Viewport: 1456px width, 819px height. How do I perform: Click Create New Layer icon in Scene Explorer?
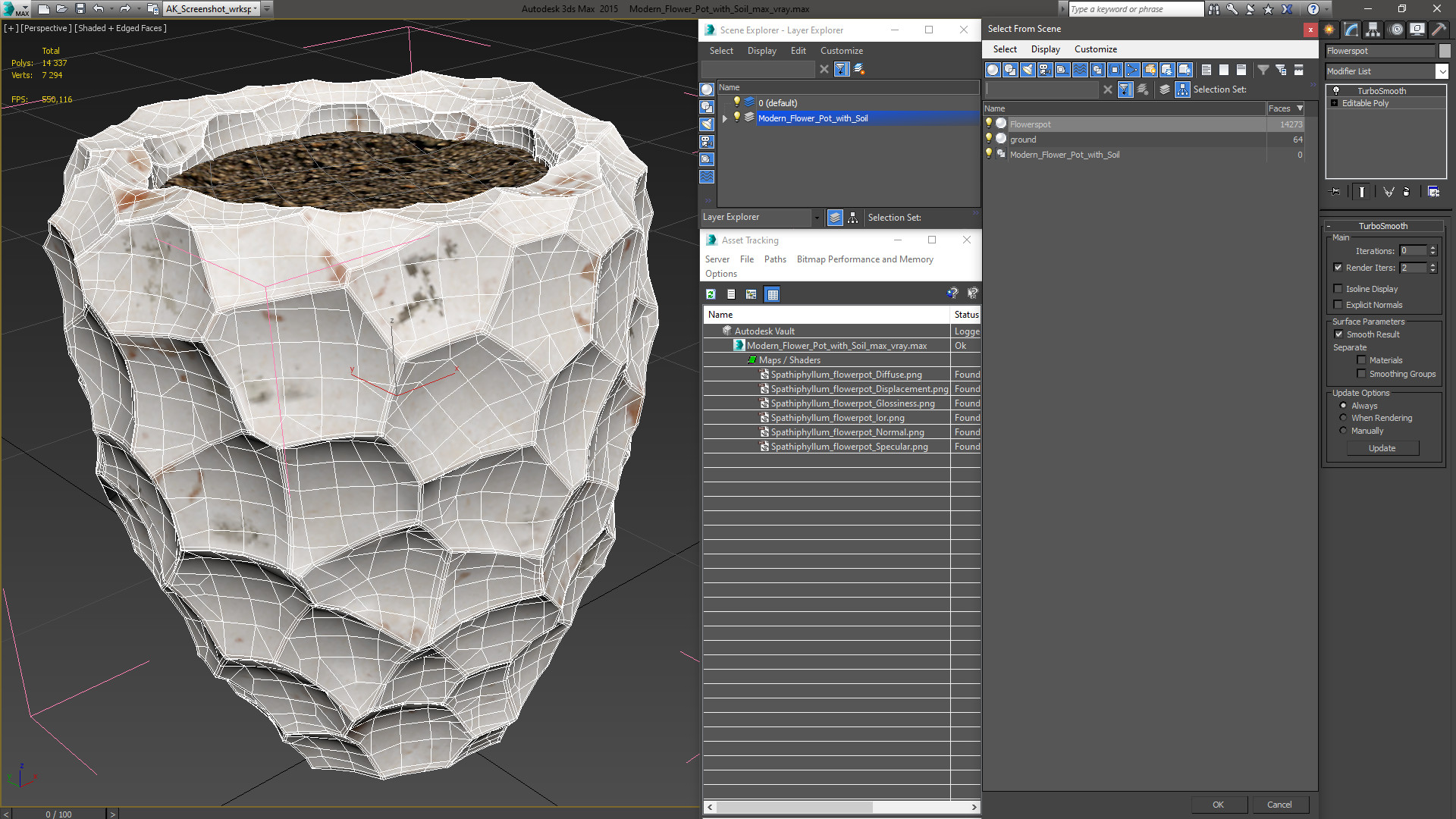tap(859, 69)
